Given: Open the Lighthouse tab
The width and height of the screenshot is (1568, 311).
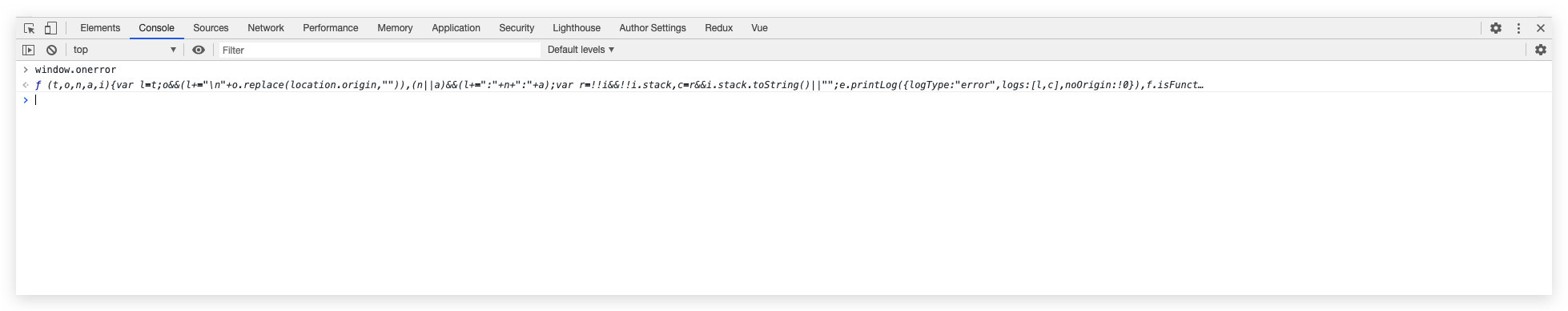Looking at the screenshot, I should tap(577, 28).
